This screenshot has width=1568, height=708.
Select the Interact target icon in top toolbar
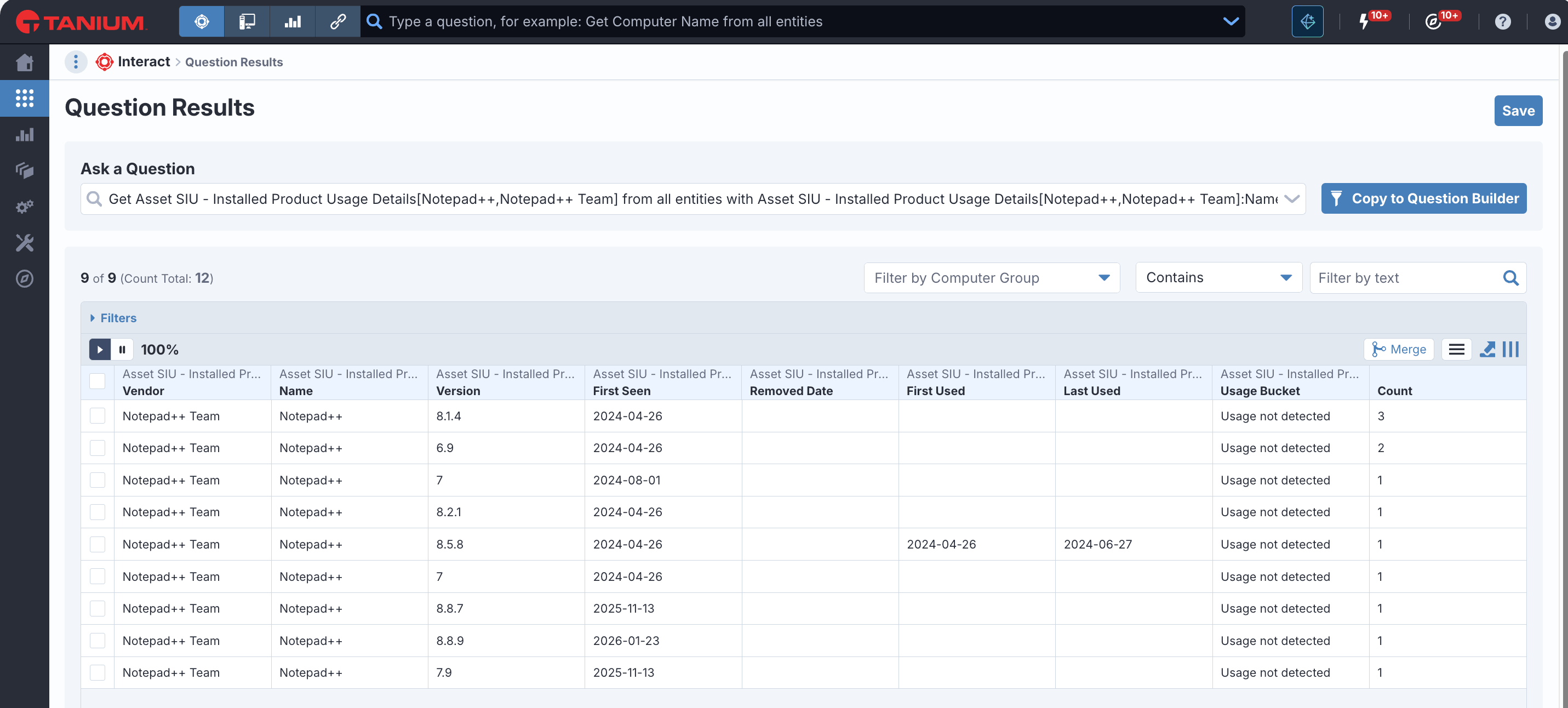coord(202,22)
